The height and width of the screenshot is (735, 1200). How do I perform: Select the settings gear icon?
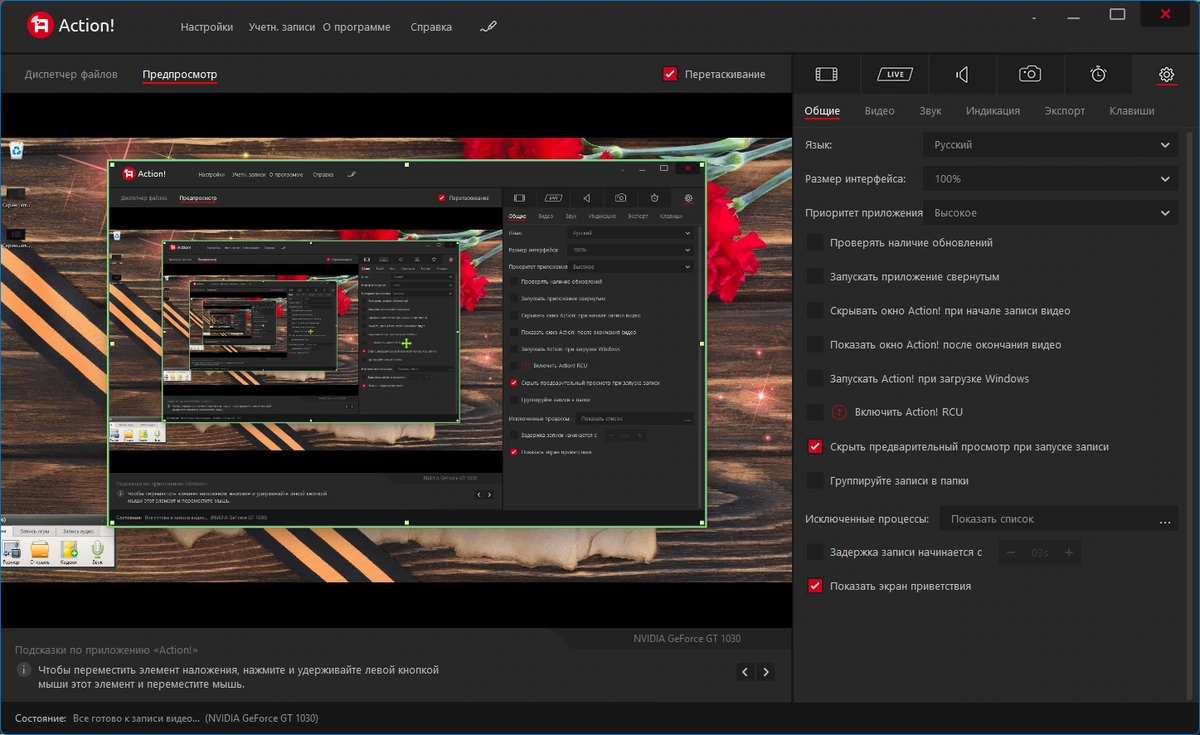(x=1166, y=74)
